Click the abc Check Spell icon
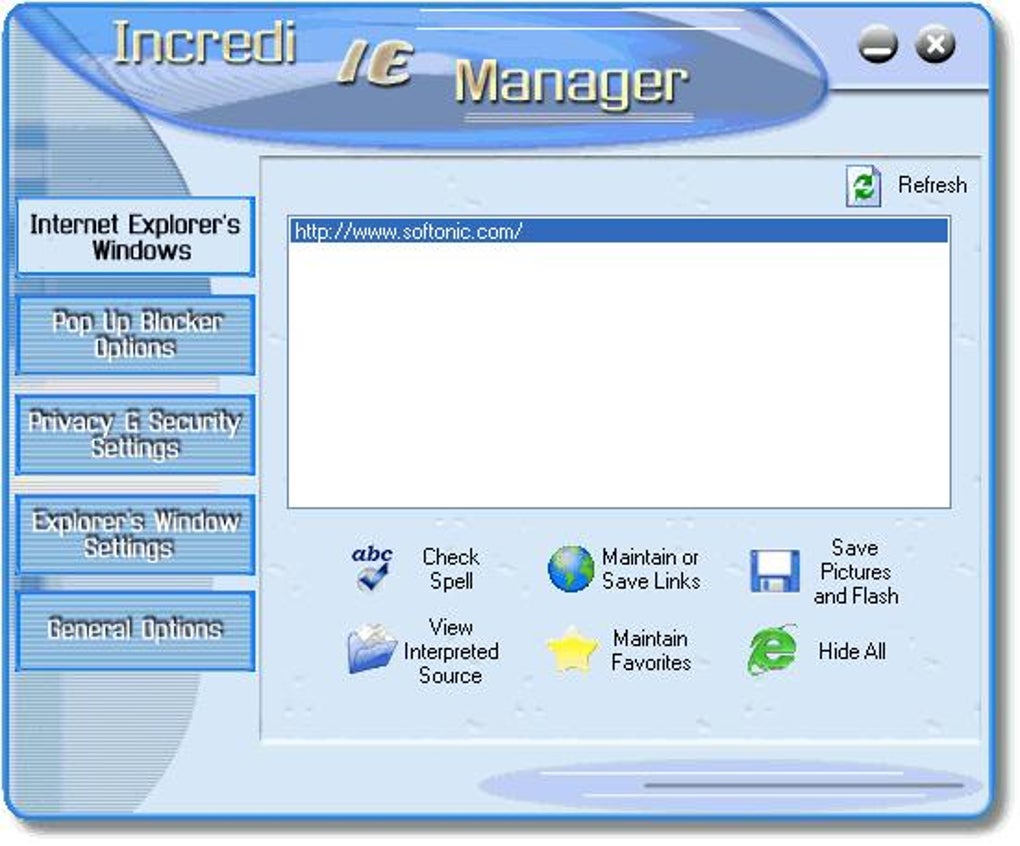This screenshot has height=846, width=1020. 372,568
